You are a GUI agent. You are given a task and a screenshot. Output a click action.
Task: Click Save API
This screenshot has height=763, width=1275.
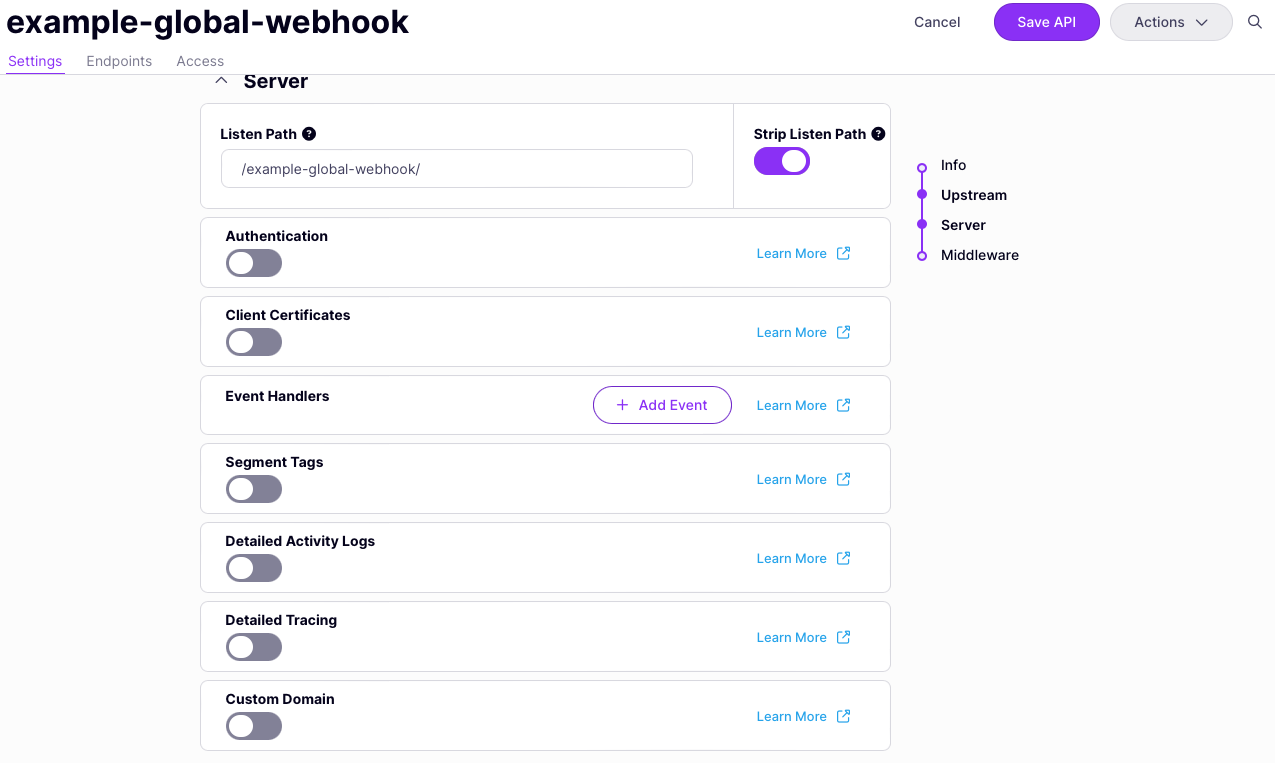point(1046,21)
